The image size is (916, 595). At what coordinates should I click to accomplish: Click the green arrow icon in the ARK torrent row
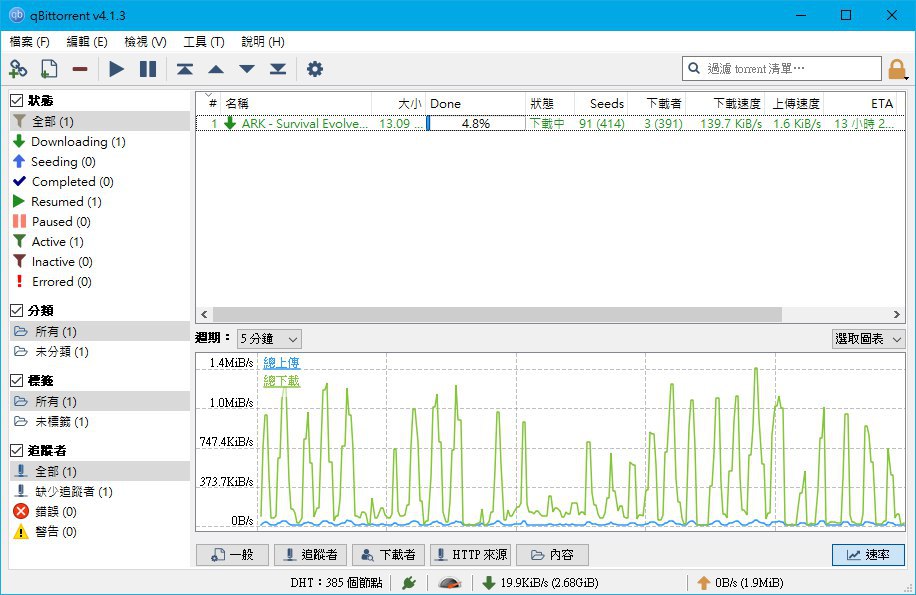click(x=230, y=123)
